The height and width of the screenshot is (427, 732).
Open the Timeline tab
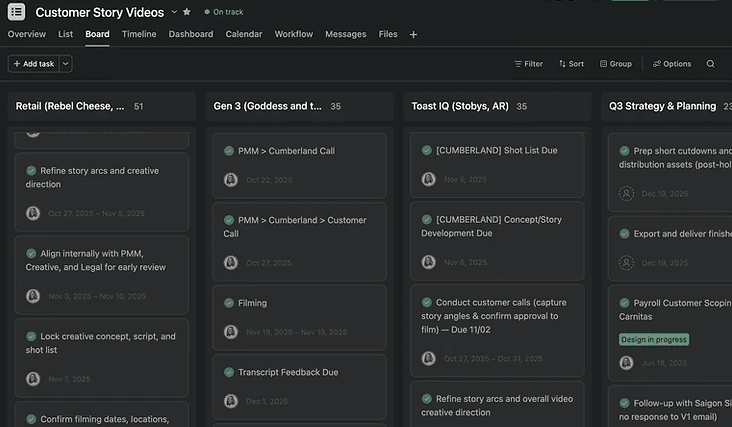tap(139, 34)
